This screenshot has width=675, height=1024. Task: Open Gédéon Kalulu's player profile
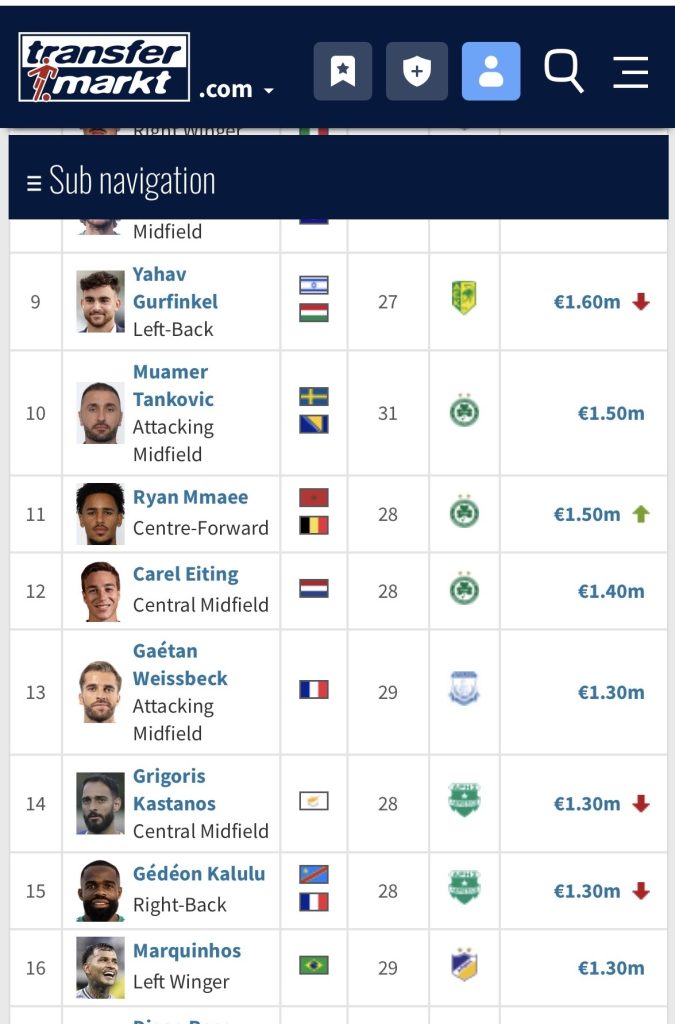pos(199,873)
